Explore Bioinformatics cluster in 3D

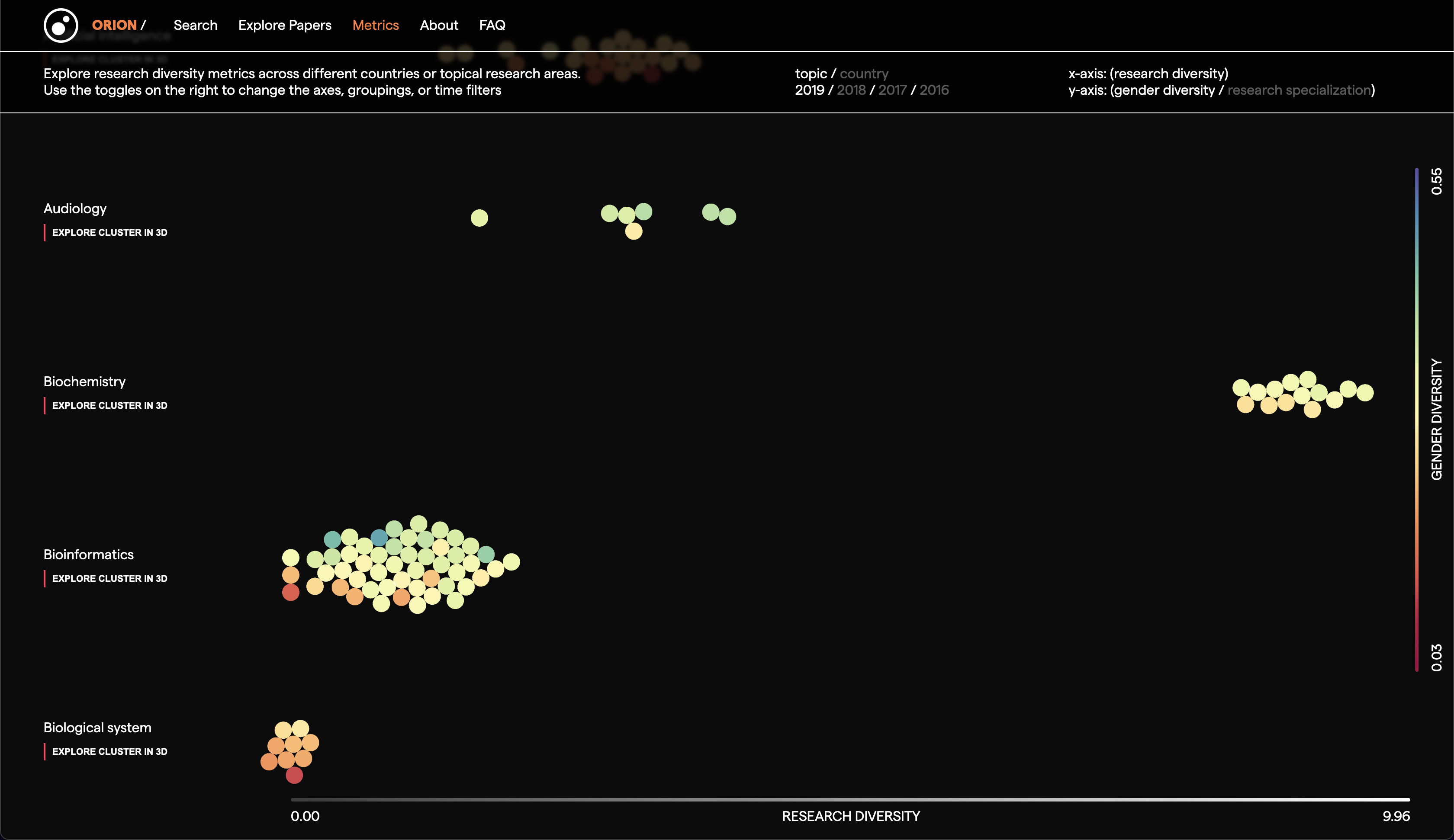[x=109, y=579]
